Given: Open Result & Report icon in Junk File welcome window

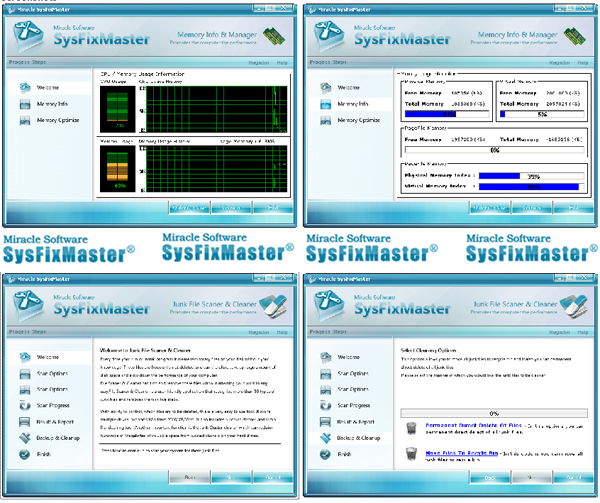Looking at the screenshot, I should click(x=25, y=422).
